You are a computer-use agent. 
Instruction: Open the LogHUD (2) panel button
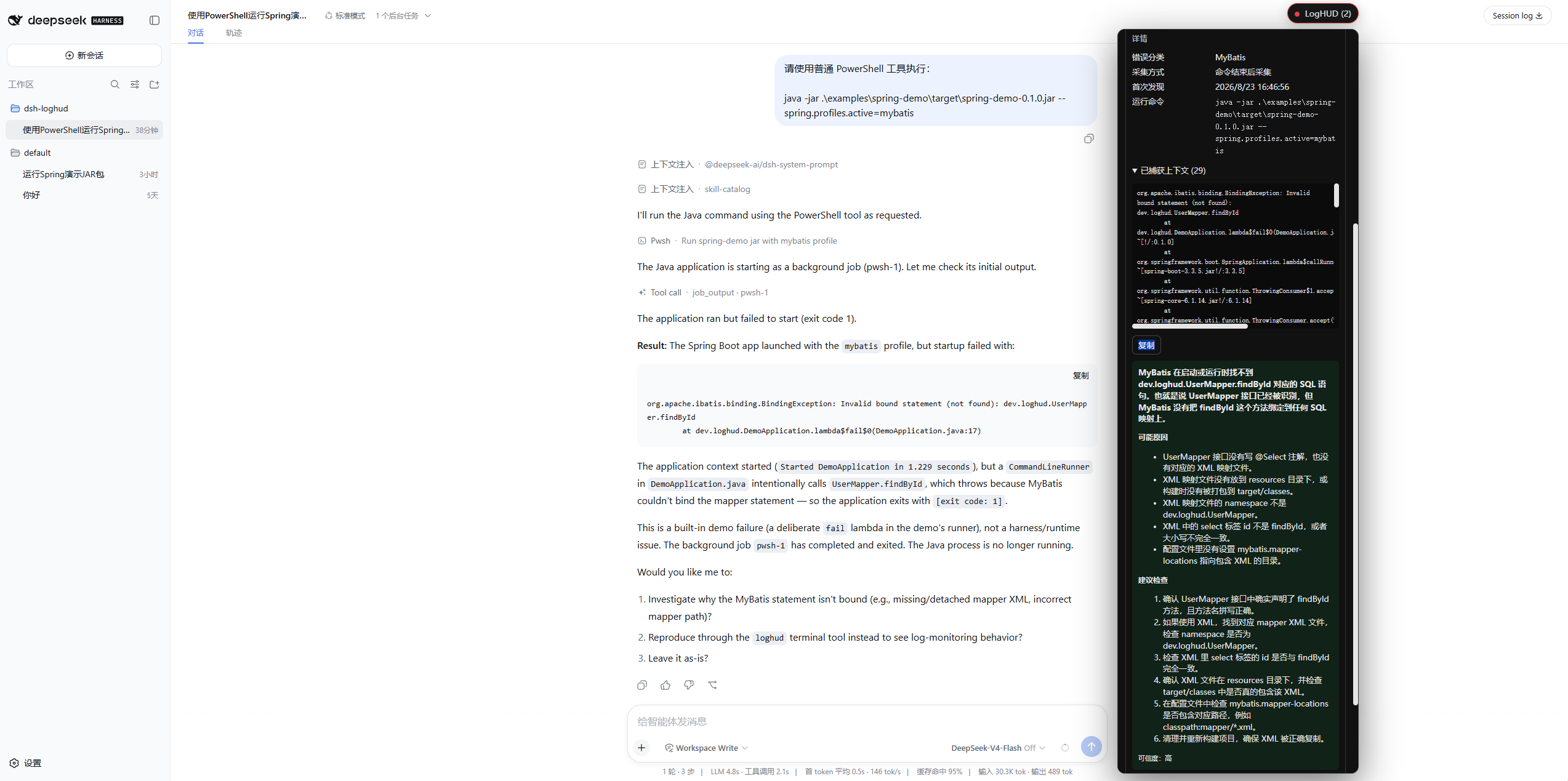point(1322,14)
